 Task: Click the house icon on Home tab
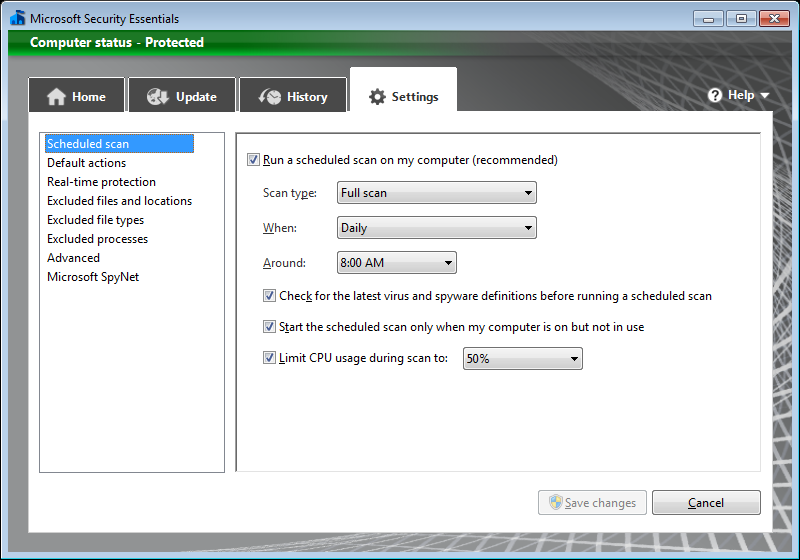pyautogui.click(x=56, y=97)
